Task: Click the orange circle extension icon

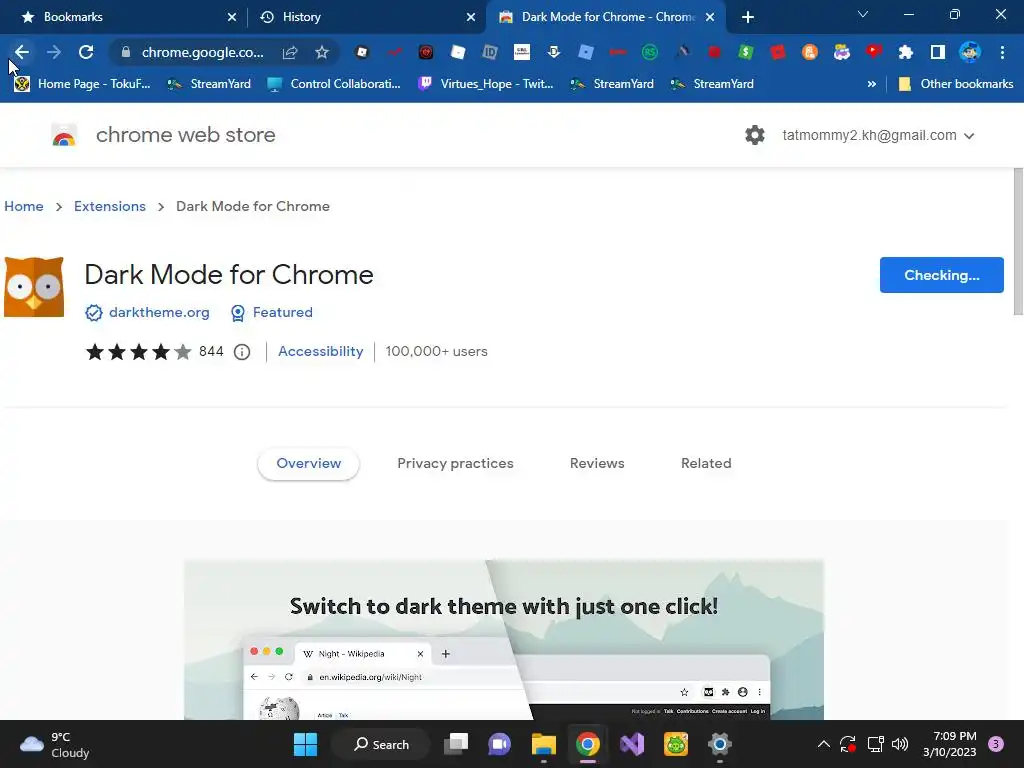Action: pos(810,52)
